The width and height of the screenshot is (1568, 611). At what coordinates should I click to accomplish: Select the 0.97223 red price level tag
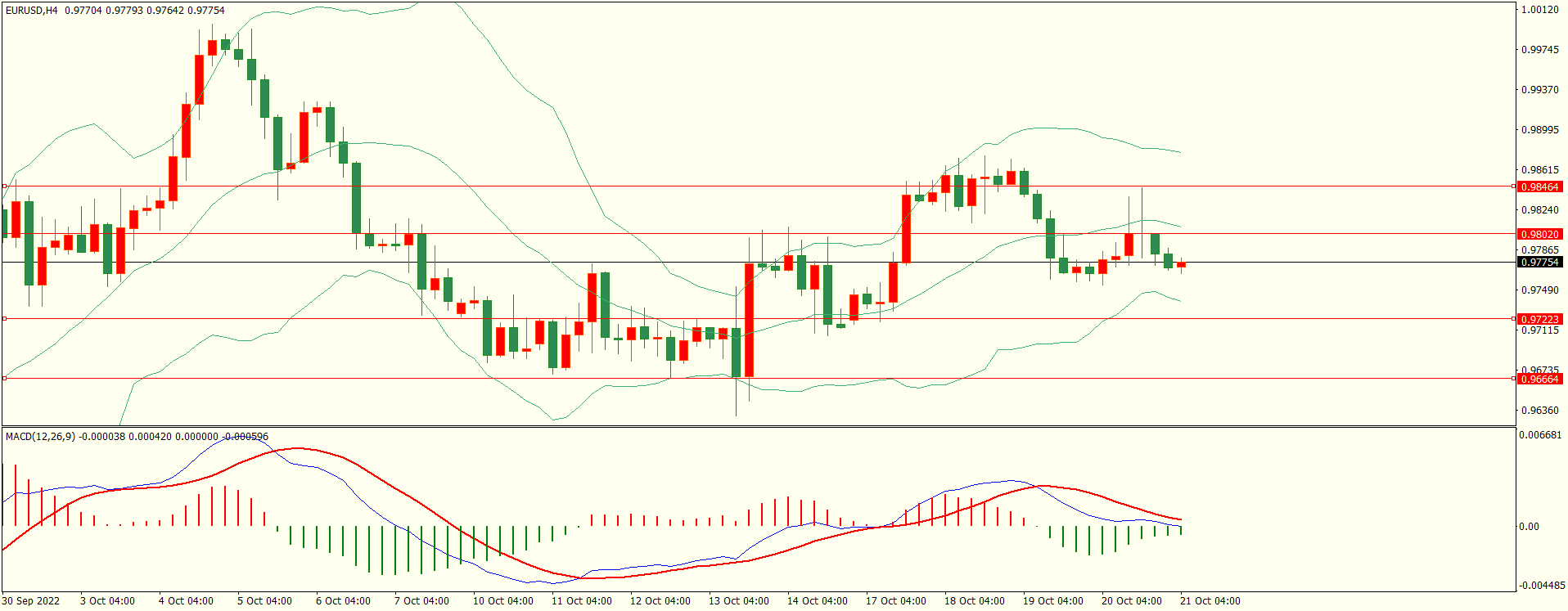tap(1539, 320)
